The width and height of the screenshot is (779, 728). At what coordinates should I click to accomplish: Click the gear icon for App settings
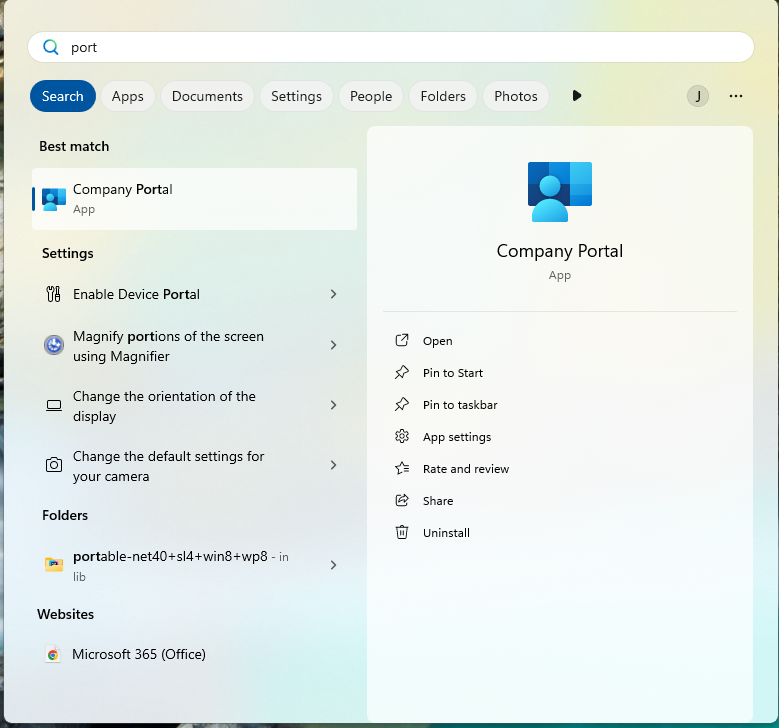click(x=401, y=436)
